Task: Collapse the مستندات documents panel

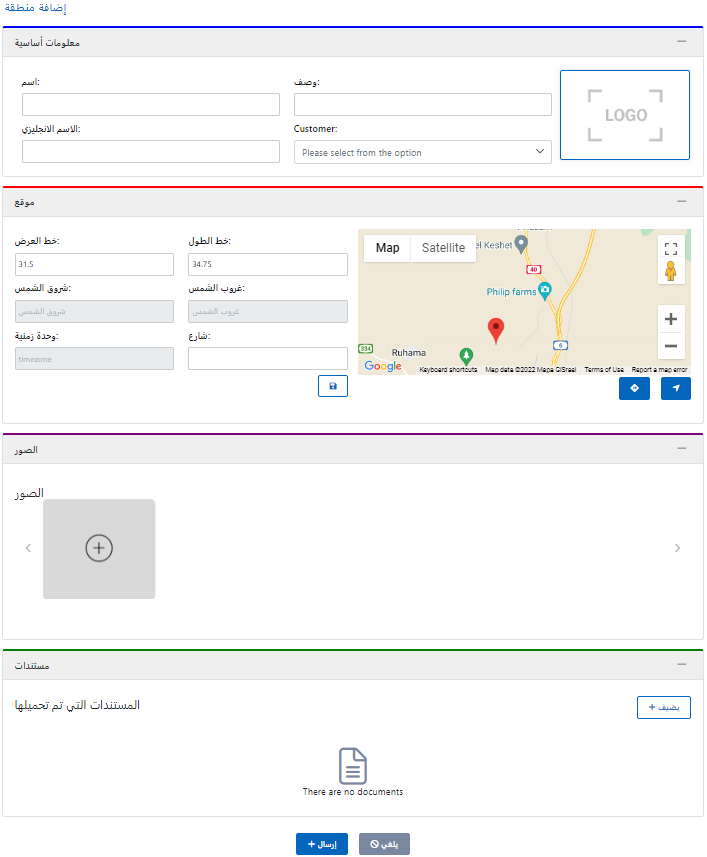Action: tap(682, 664)
